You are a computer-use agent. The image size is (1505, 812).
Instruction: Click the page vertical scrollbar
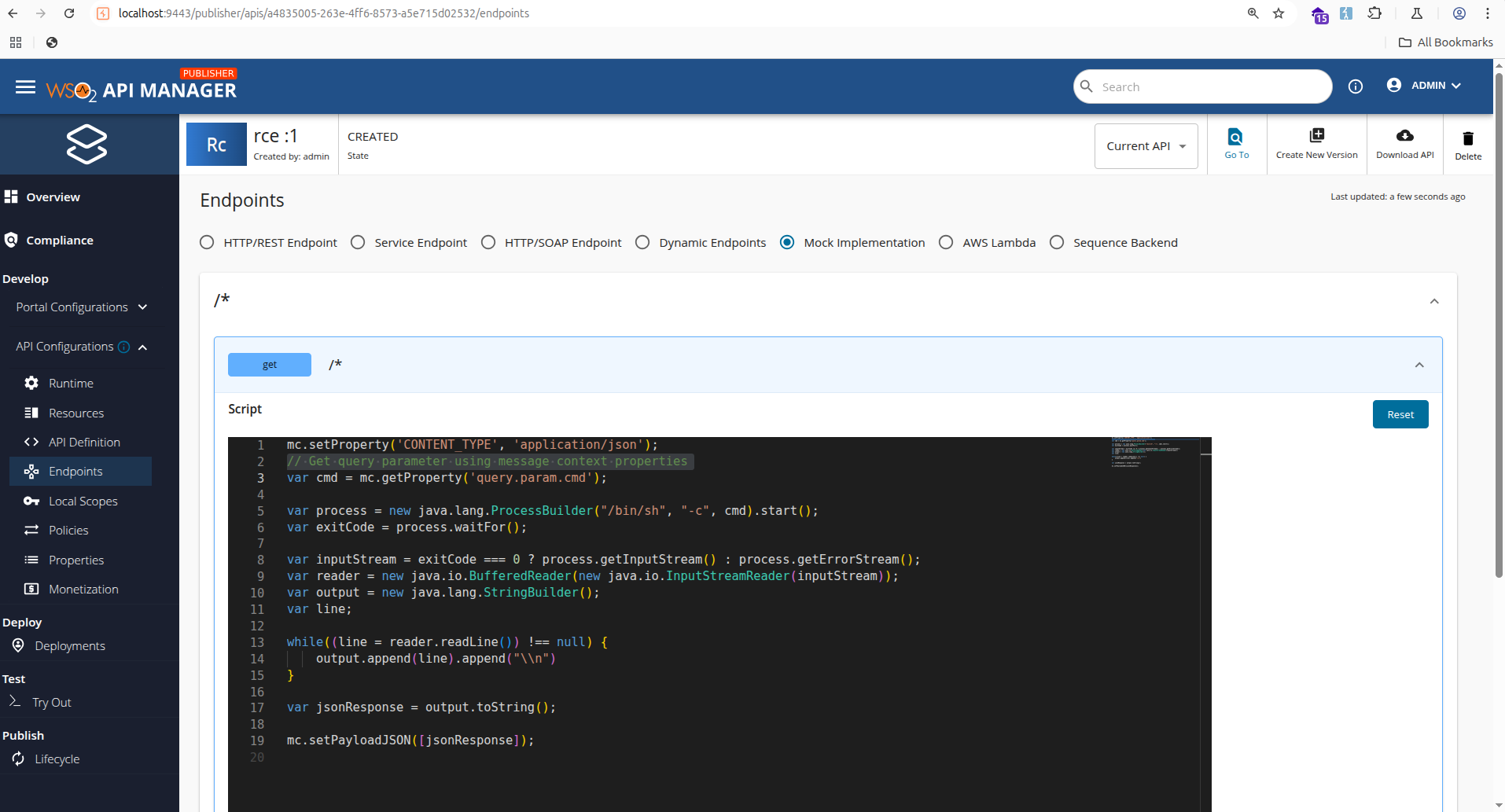(x=1499, y=314)
